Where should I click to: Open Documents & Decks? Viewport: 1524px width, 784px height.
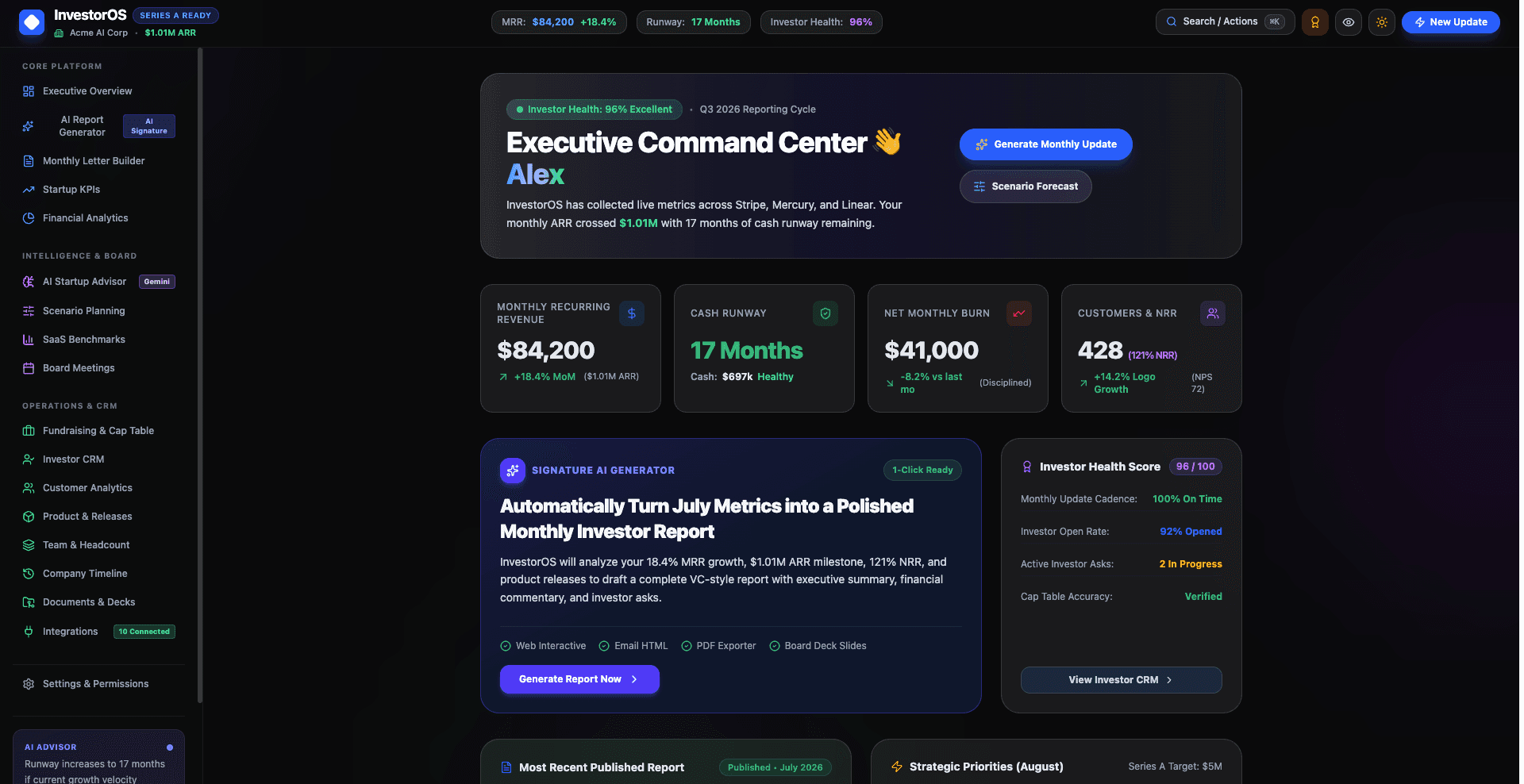click(98, 602)
